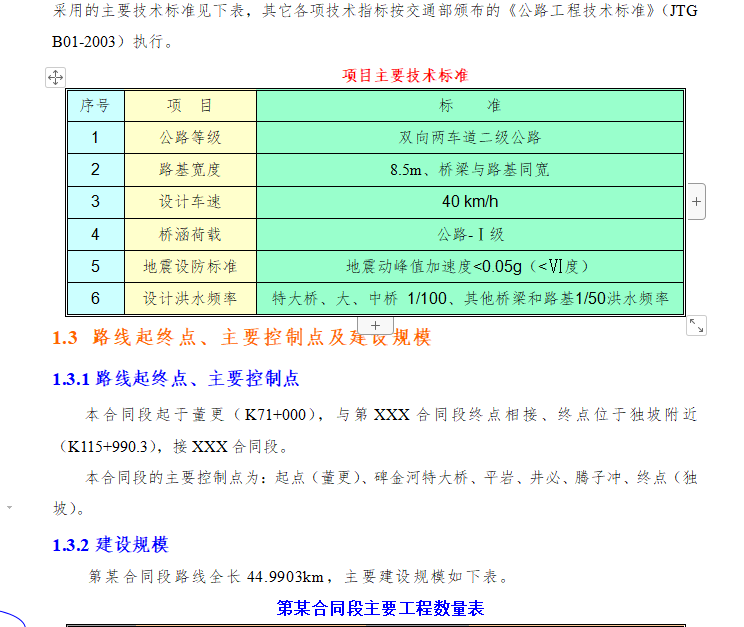Click the cell with 1/100 and 1/50 洪水频率
This screenshot has width=744, height=627.
(x=470, y=299)
